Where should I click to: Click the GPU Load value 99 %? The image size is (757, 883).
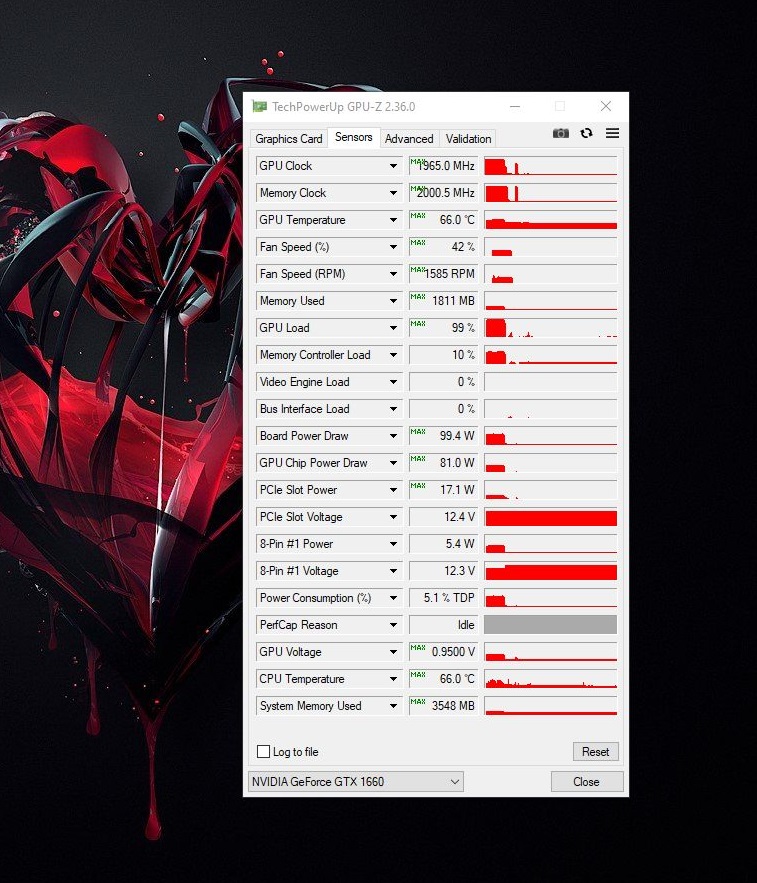pos(443,328)
